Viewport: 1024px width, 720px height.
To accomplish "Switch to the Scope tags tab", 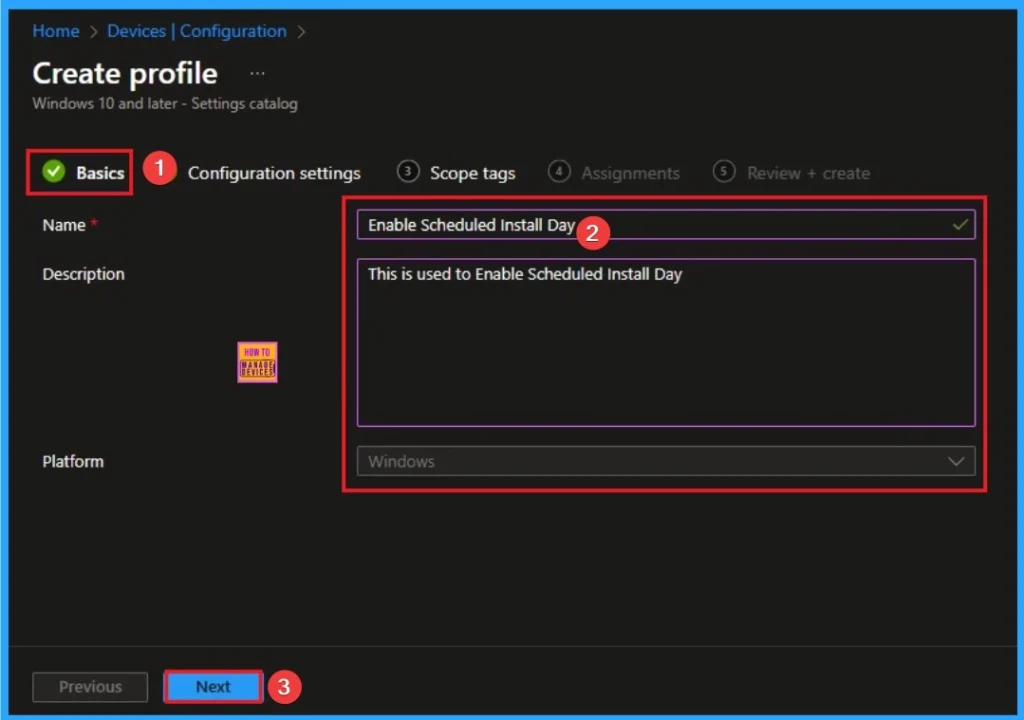I will point(472,172).
